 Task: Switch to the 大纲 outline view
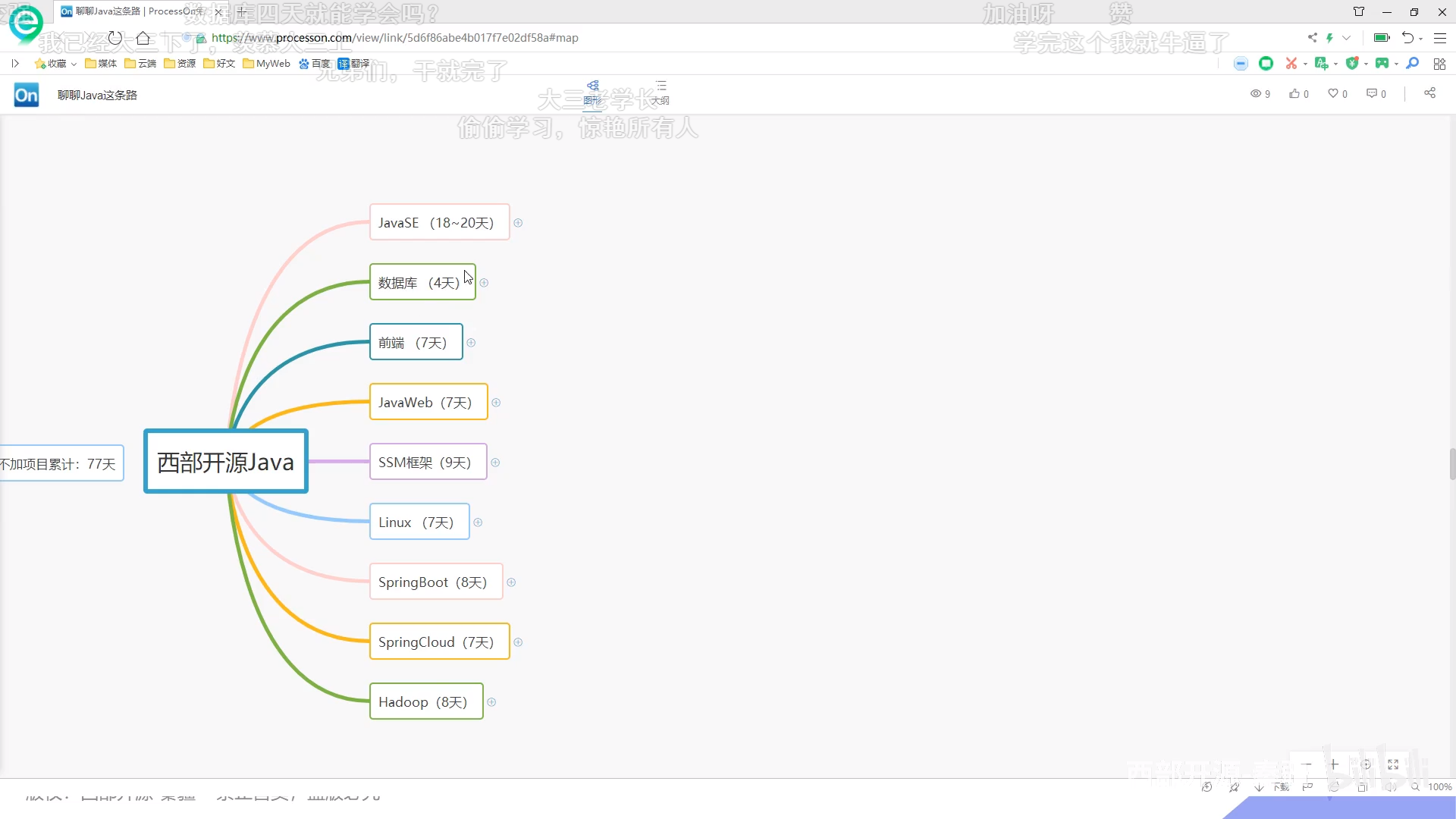[661, 93]
